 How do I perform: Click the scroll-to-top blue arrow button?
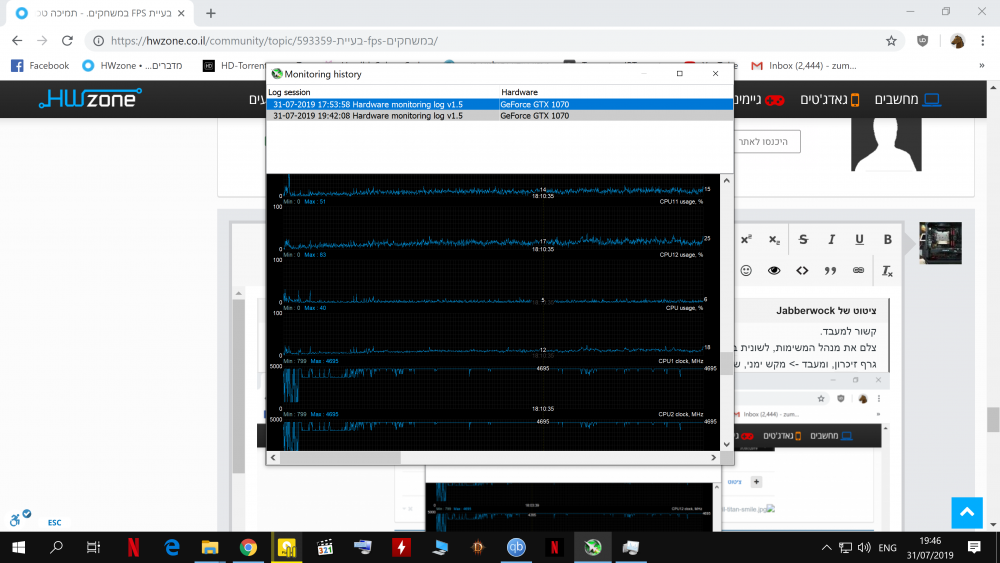[x=967, y=513]
